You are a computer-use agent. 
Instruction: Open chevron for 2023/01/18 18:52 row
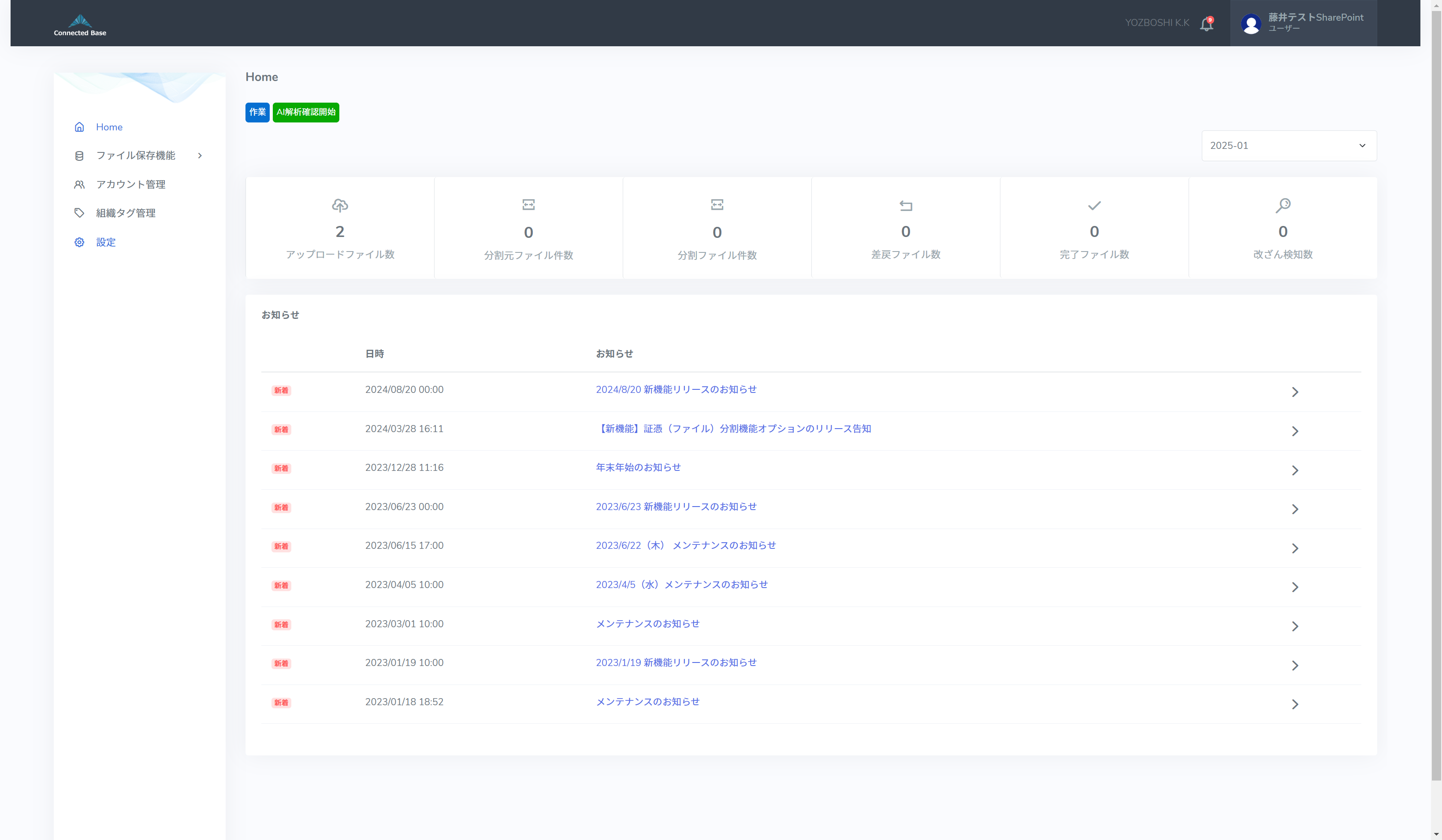1295,704
